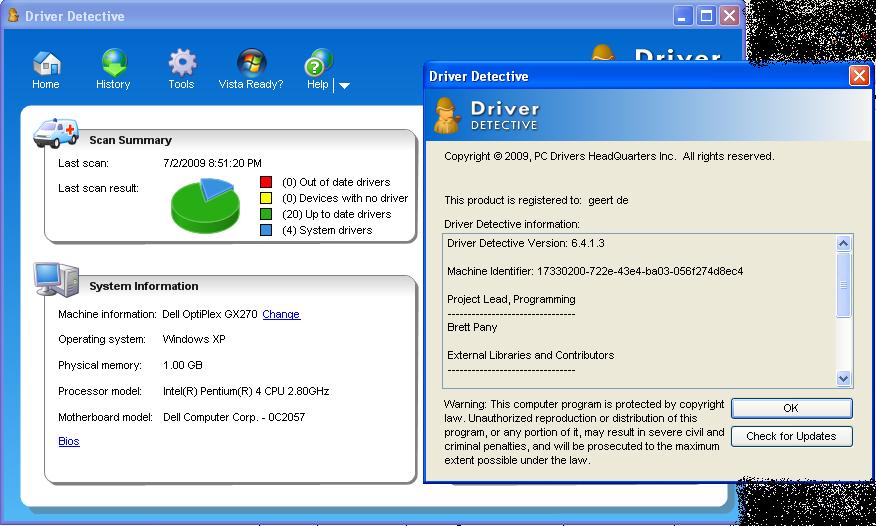Viewport: 876px width, 526px height.
Task: Click the blue System drivers swatch
Action: [266, 230]
